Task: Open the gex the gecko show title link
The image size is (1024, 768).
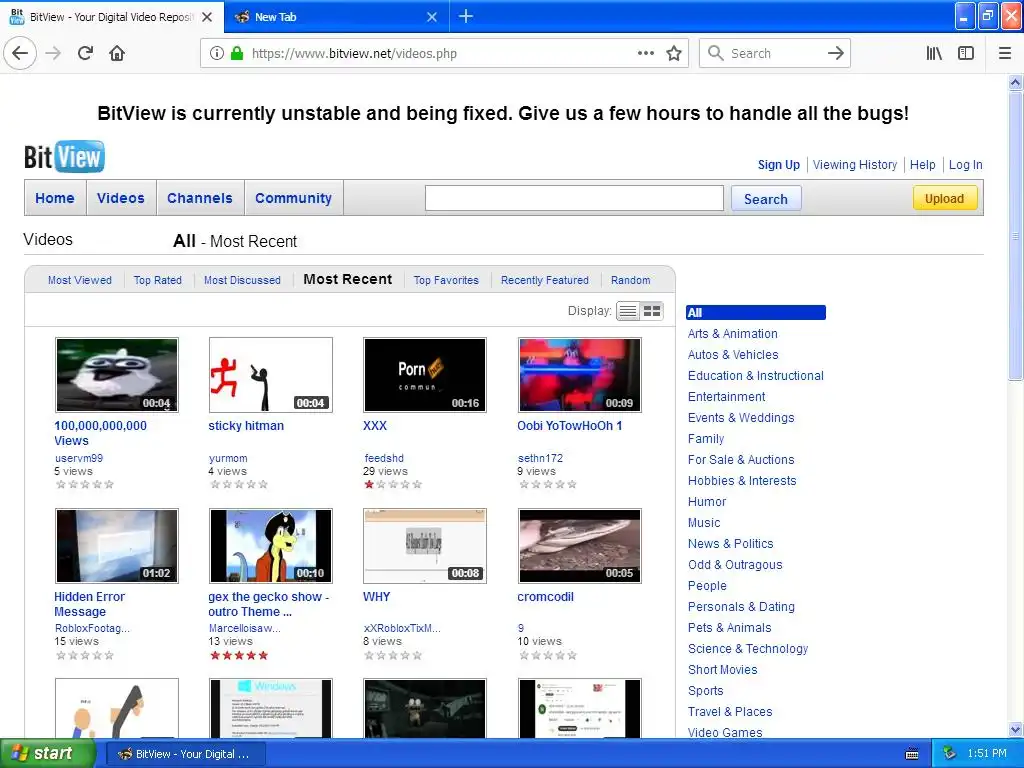Action: (x=268, y=604)
